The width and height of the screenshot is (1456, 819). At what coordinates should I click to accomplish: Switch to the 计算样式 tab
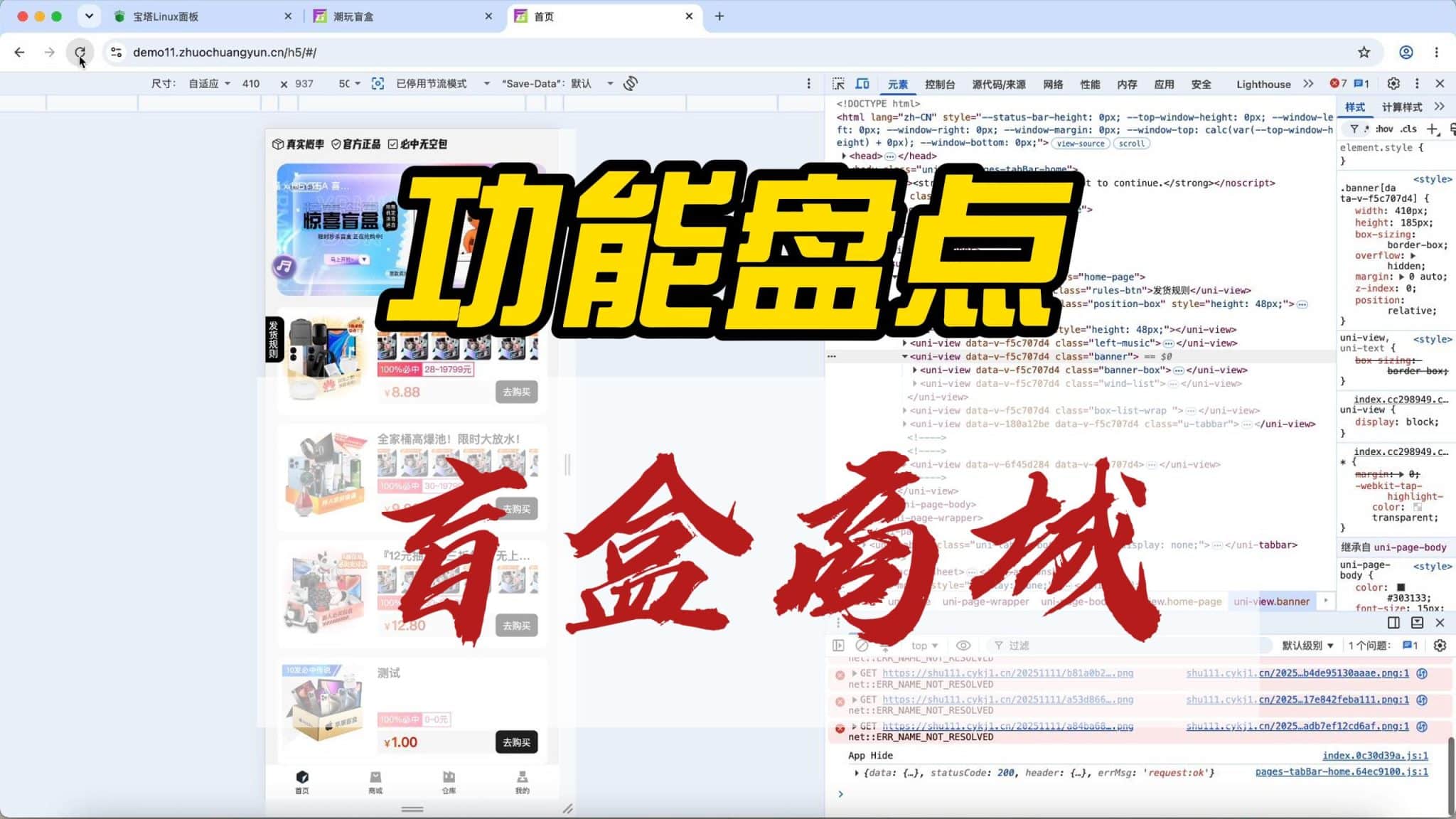1401,107
